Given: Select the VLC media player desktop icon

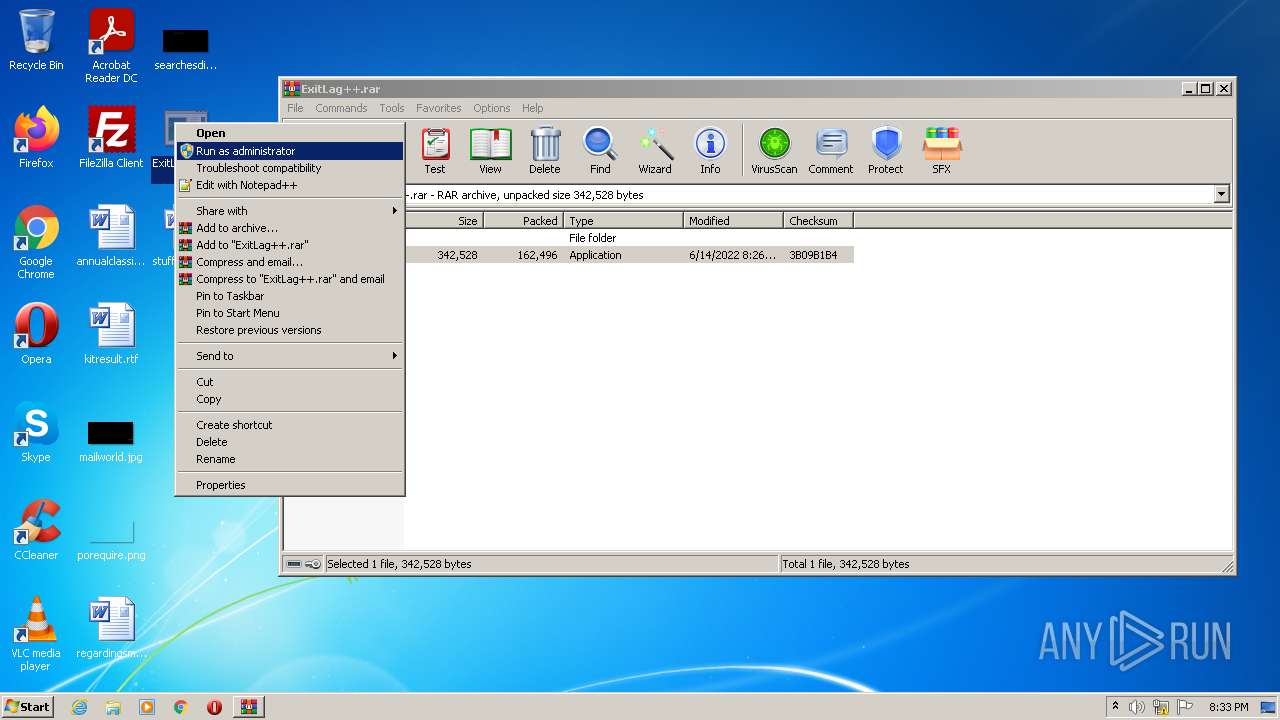Looking at the screenshot, I should click(36, 634).
